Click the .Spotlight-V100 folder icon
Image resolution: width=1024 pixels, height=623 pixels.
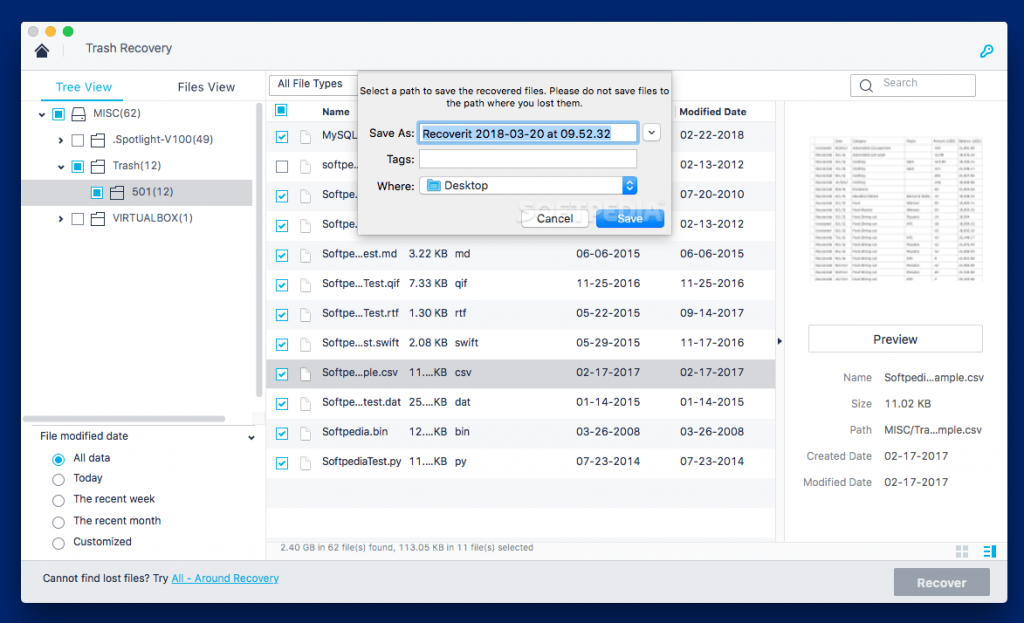[98, 140]
